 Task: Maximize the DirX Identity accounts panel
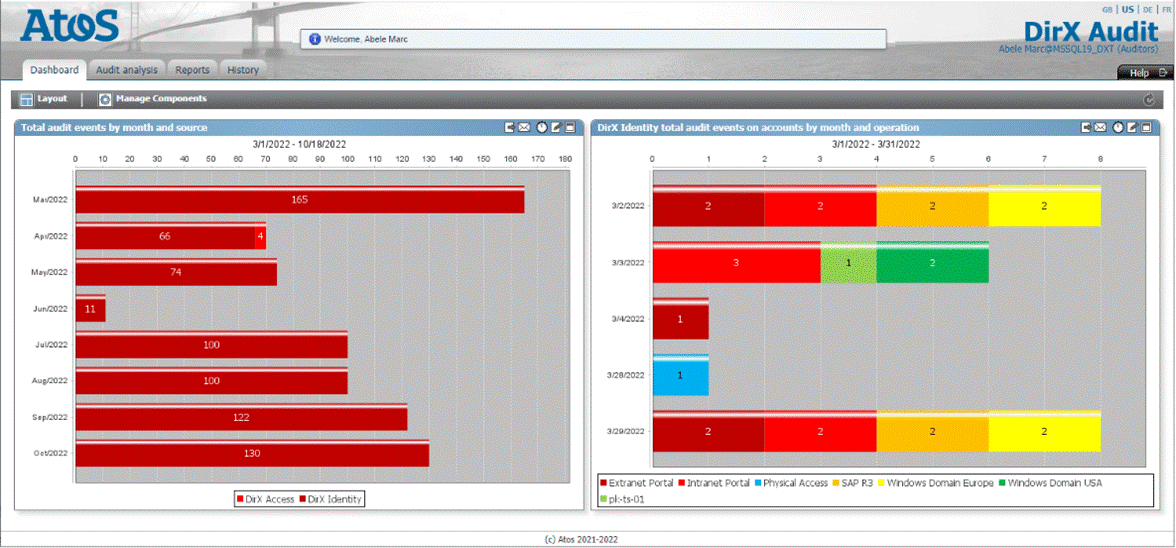(1146, 128)
